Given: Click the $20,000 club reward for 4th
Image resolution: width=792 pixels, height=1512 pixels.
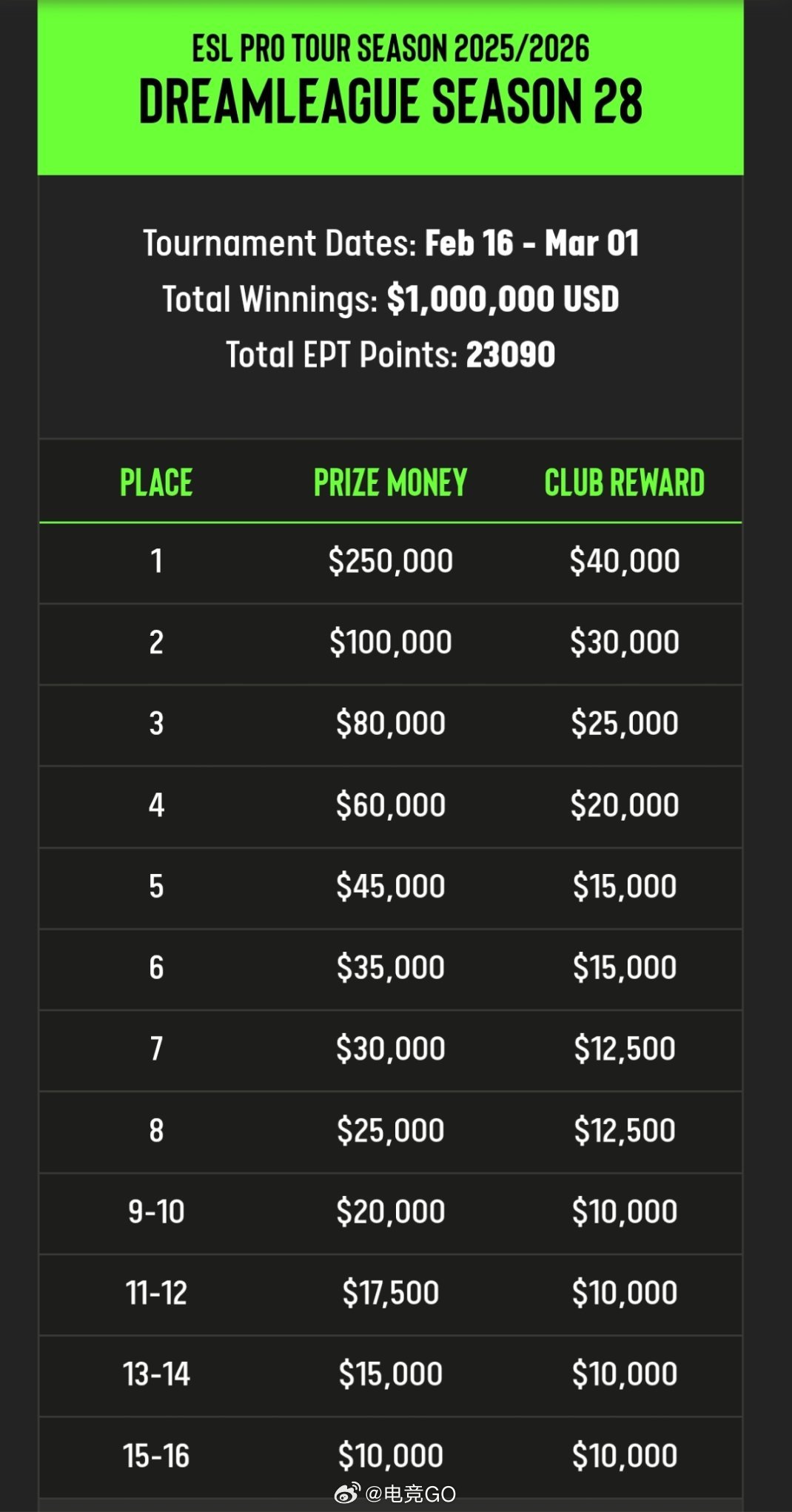Looking at the screenshot, I should 625,804.
